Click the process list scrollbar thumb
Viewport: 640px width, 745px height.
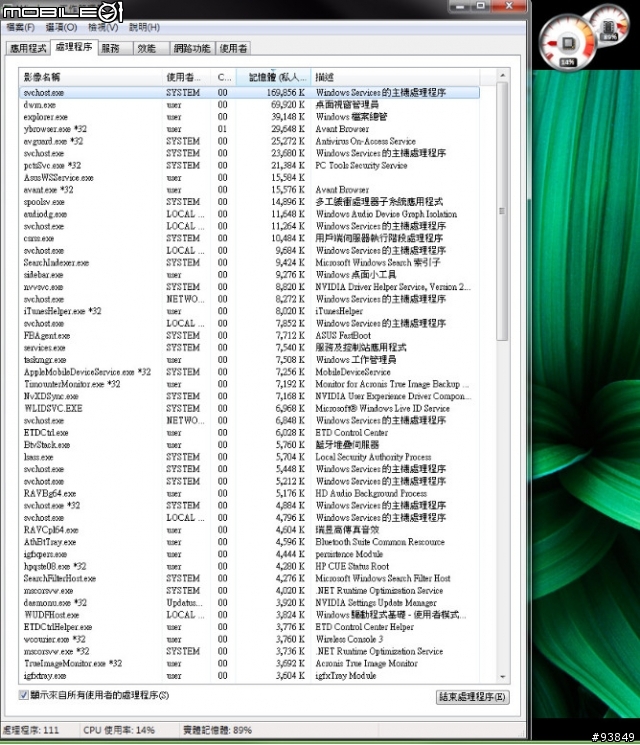click(x=503, y=211)
